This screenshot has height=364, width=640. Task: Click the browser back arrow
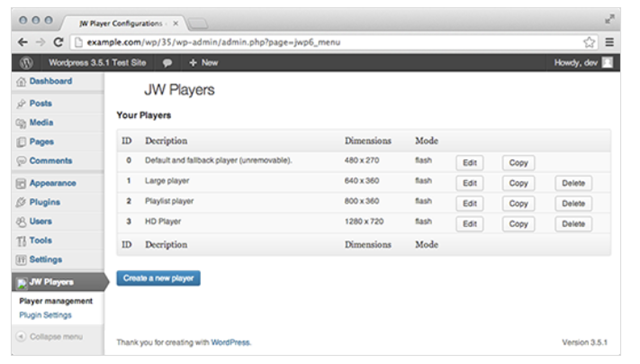pos(23,42)
